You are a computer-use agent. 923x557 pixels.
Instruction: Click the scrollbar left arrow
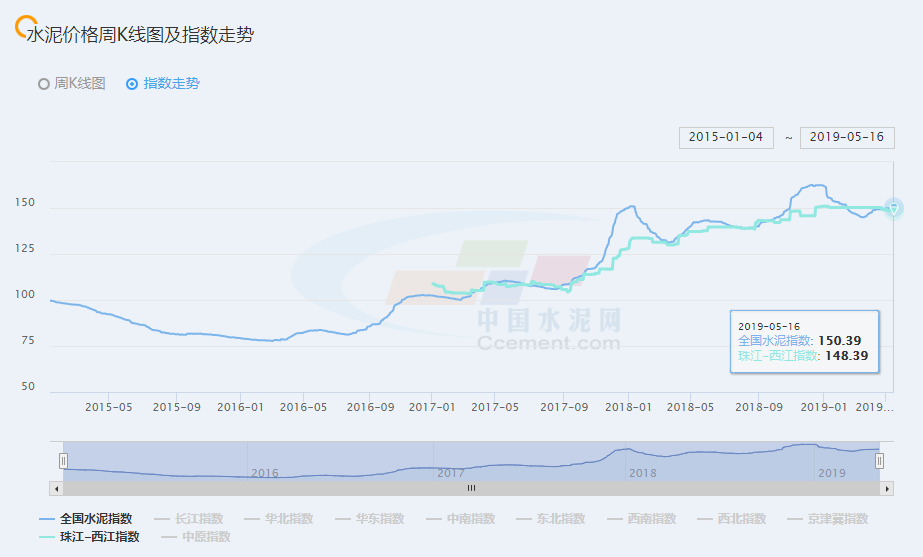point(56,488)
